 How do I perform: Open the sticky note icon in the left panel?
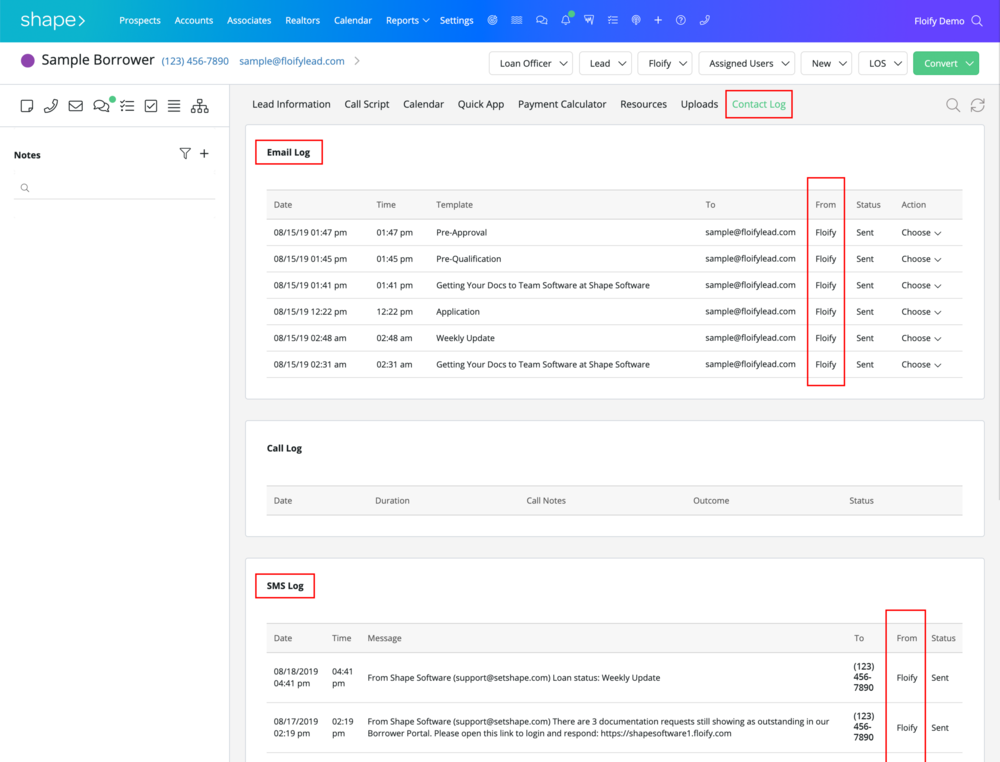point(27,106)
